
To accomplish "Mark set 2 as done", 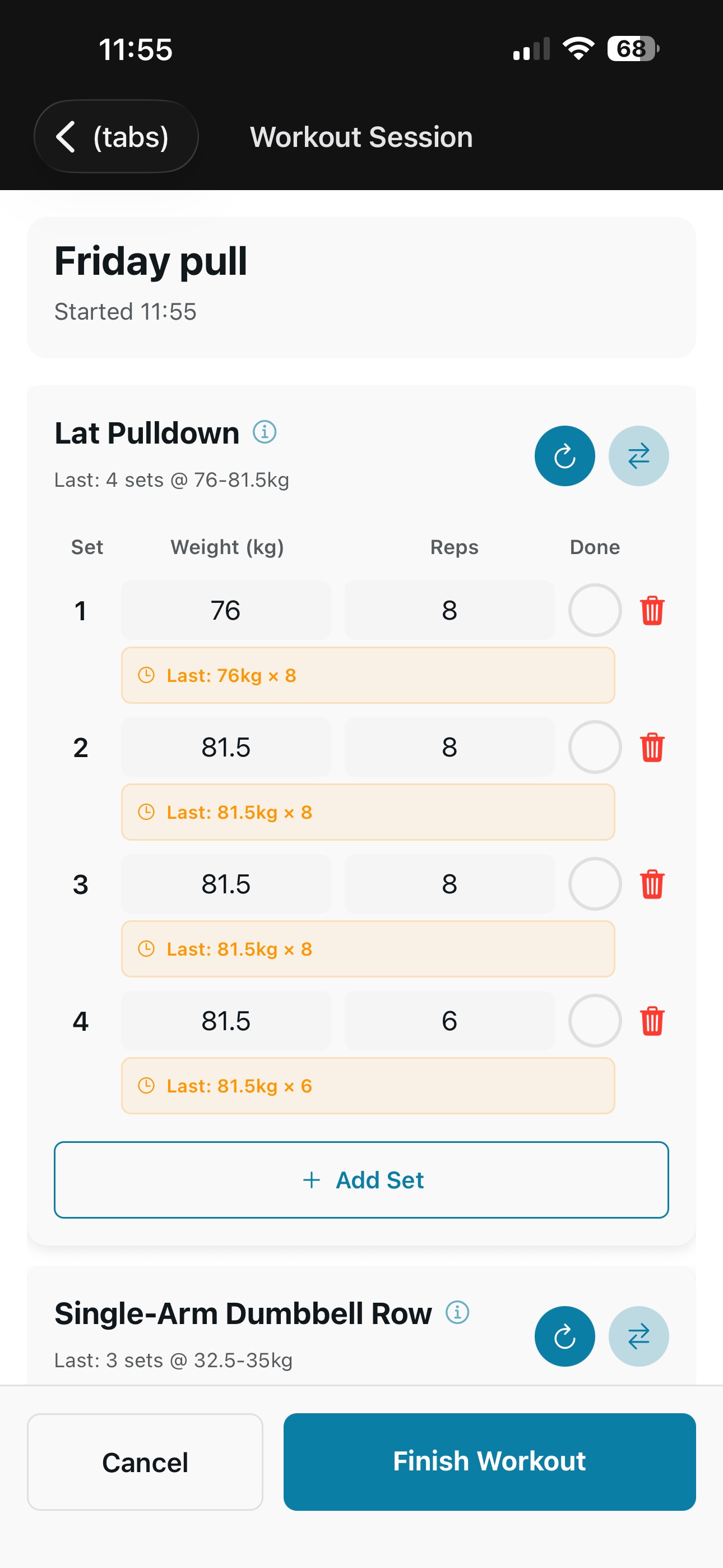I will click(x=595, y=748).
